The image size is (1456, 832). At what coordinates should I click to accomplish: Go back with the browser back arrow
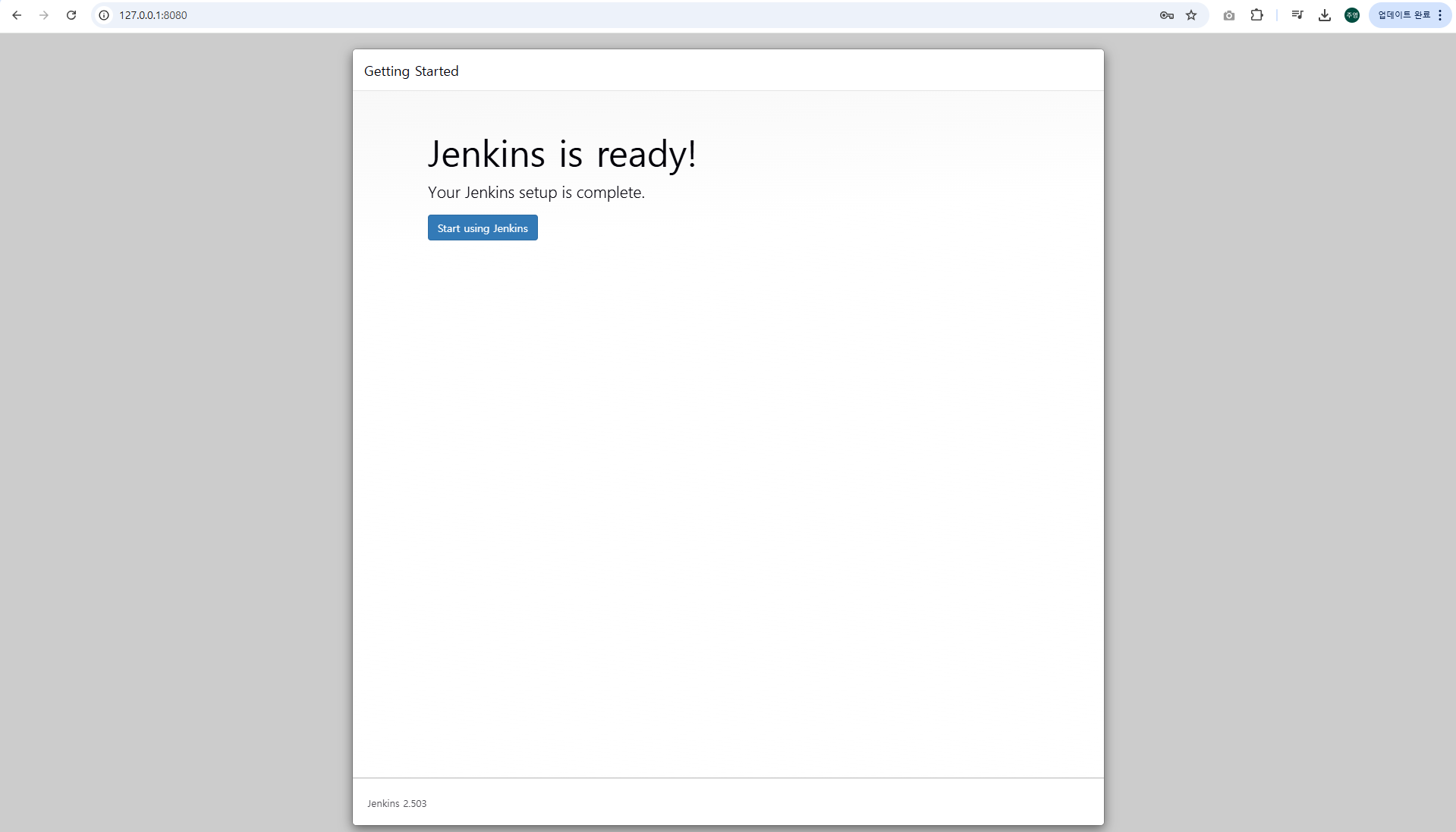[x=17, y=15]
